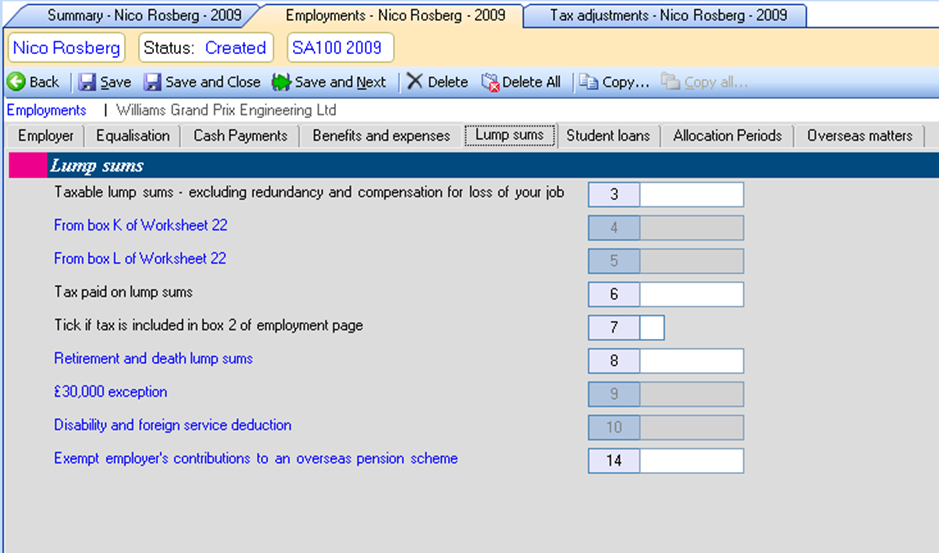Click the disabled box 5 field
The height and width of the screenshot is (553, 939).
[692, 261]
